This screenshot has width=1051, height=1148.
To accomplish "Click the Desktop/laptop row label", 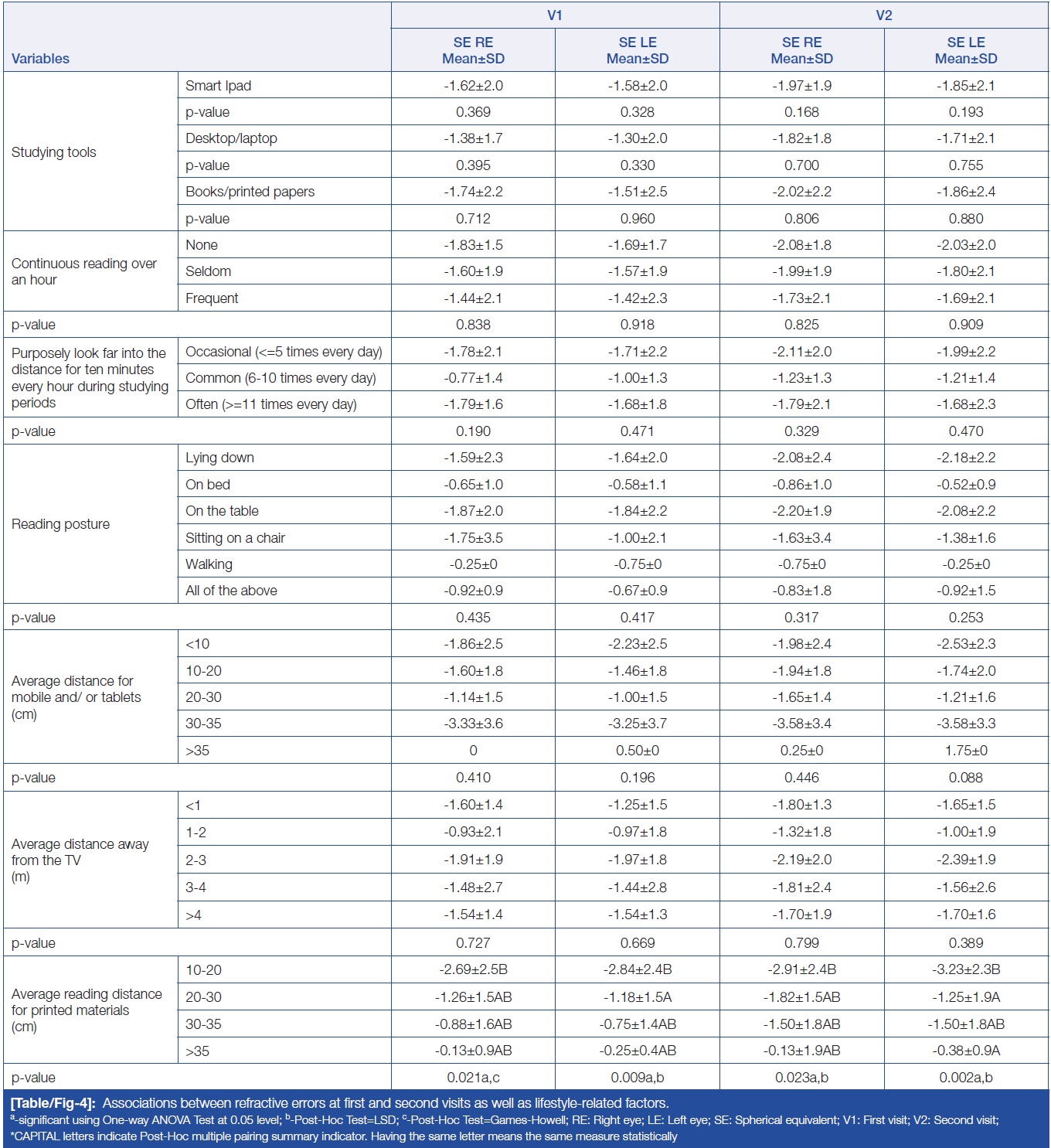I will [231, 138].
